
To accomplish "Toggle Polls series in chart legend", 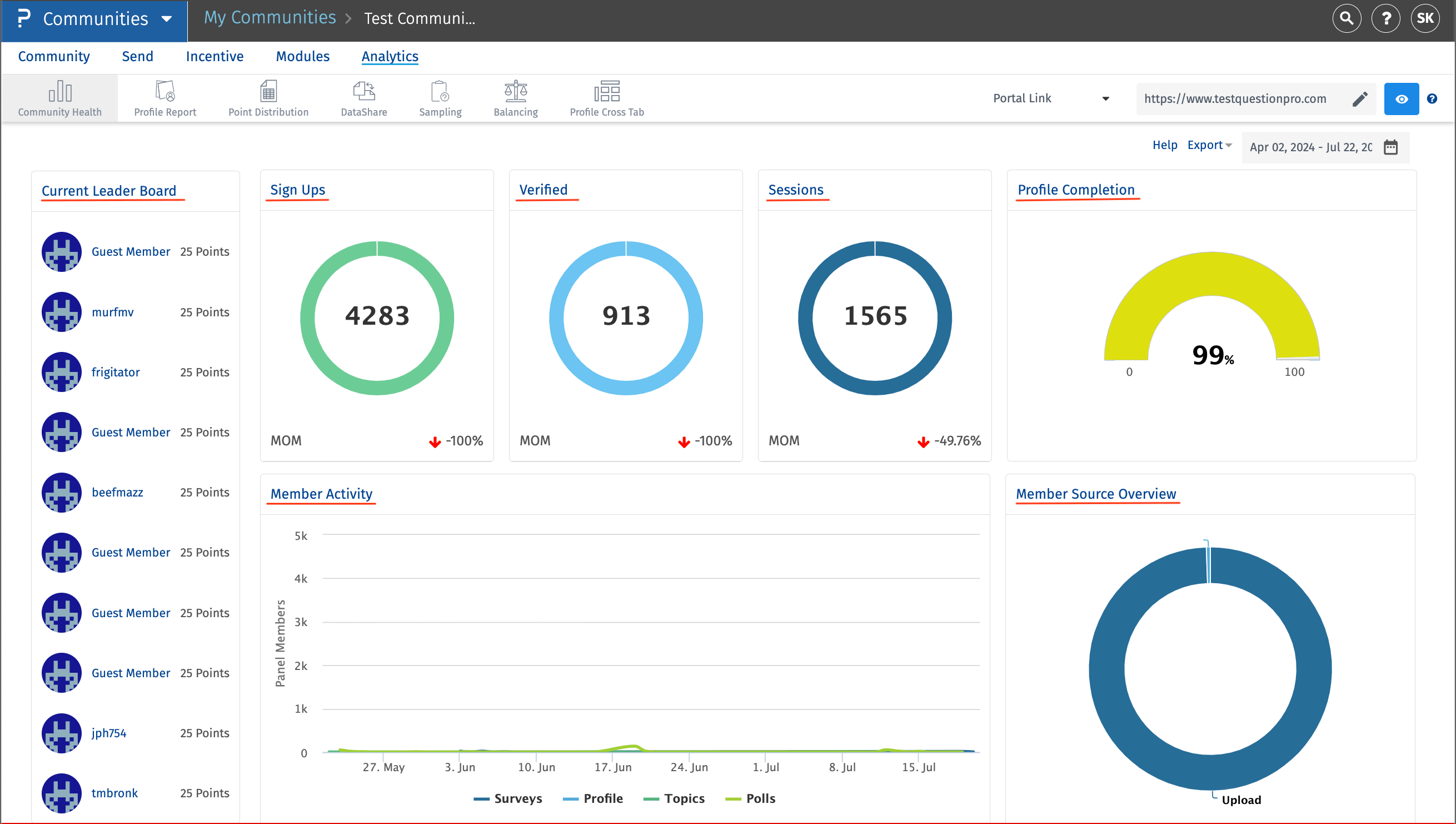I will 750,798.
